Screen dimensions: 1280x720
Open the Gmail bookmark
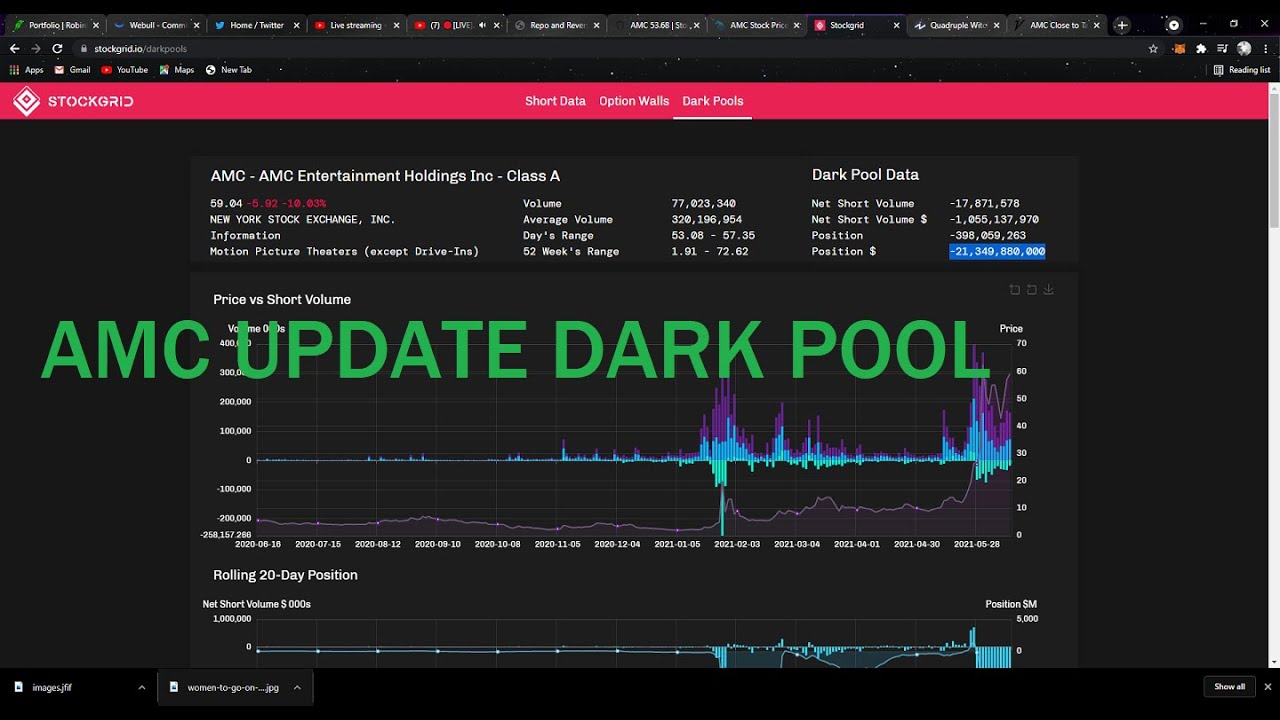pos(72,70)
